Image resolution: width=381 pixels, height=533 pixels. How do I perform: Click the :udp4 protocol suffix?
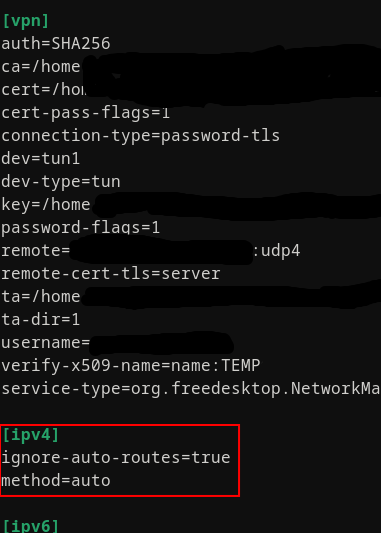[276, 251]
